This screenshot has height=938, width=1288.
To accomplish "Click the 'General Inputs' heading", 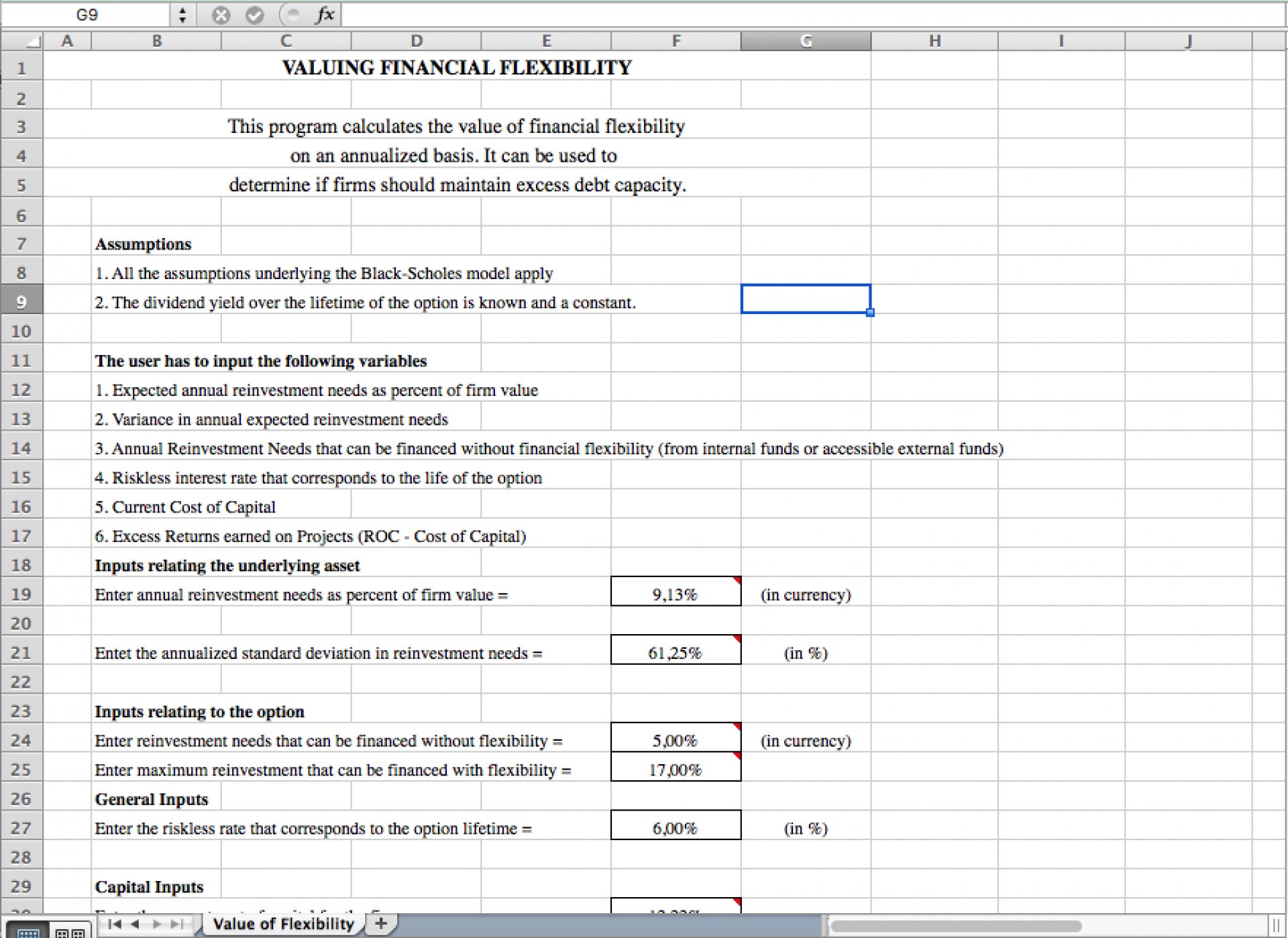I will tap(152, 799).
